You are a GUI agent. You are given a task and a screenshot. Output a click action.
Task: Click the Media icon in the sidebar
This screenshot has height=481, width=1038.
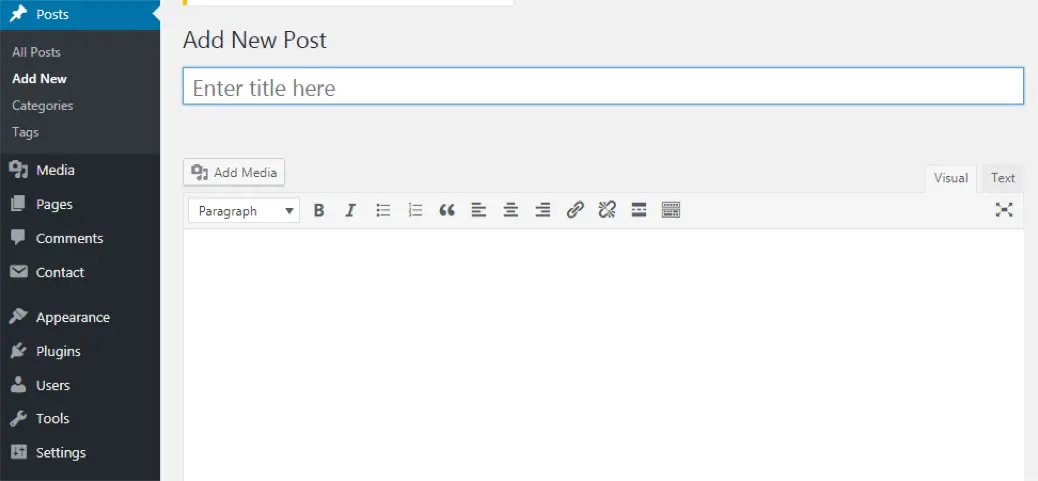point(19,170)
